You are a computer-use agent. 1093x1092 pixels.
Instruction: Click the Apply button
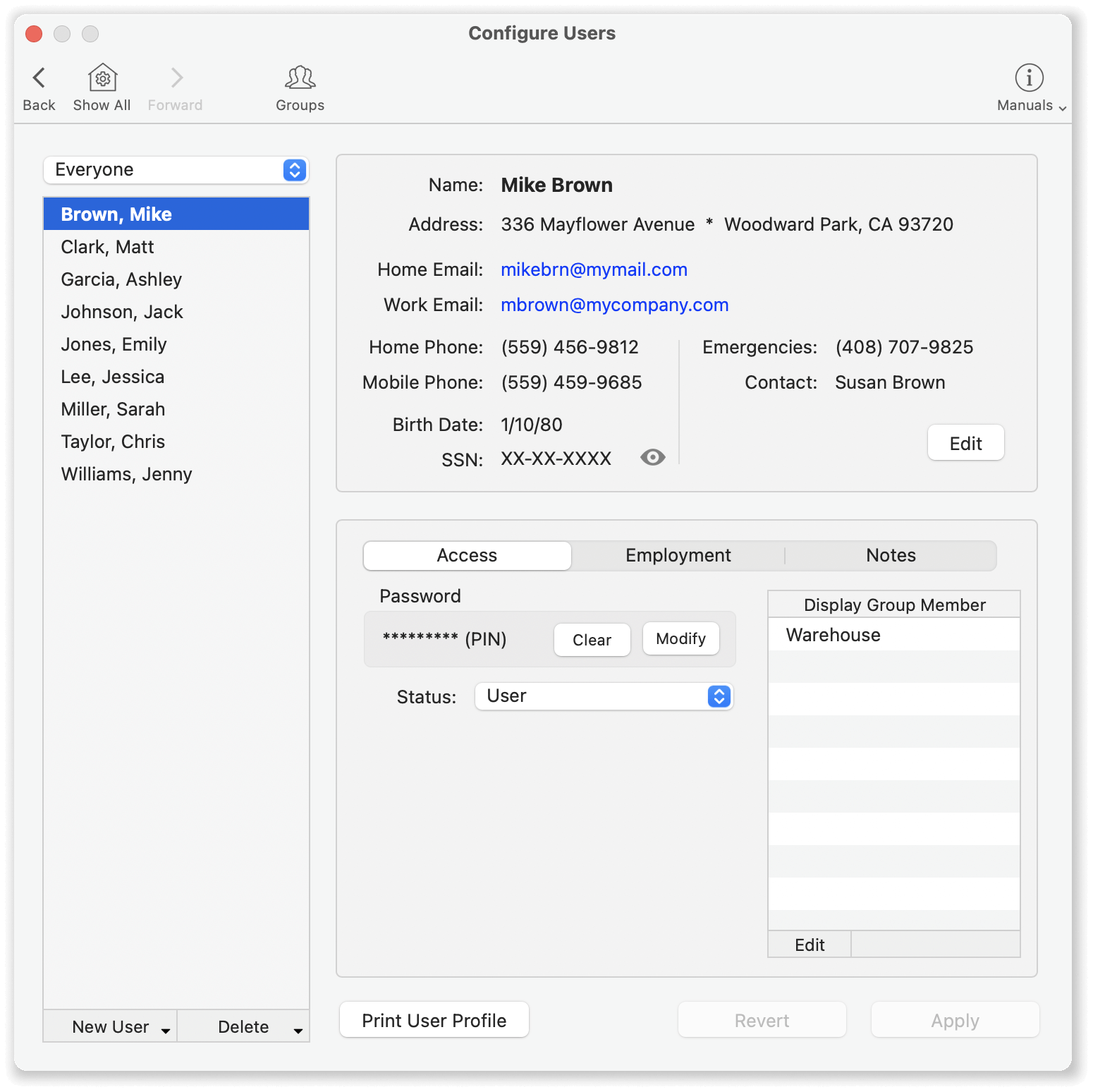(955, 1020)
